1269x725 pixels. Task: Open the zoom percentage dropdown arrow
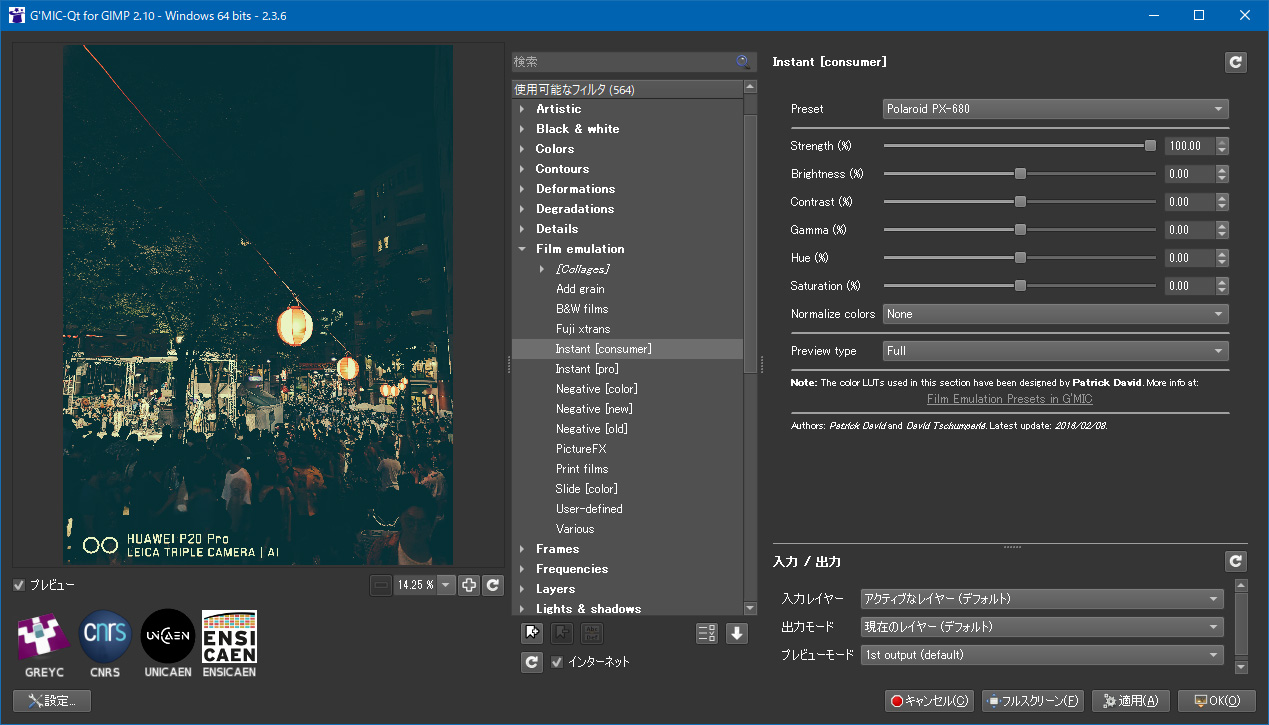(x=446, y=586)
